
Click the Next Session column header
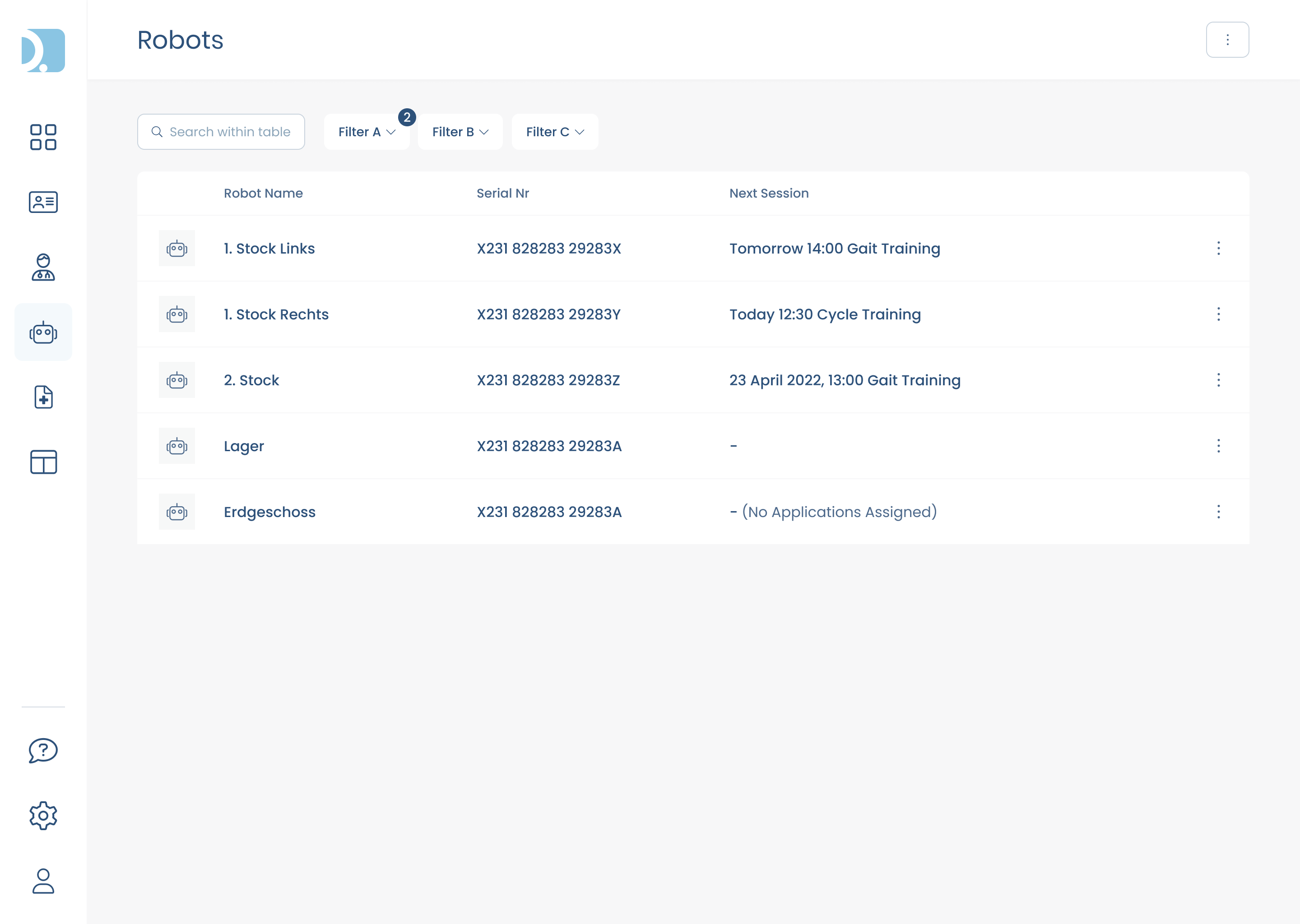(769, 194)
